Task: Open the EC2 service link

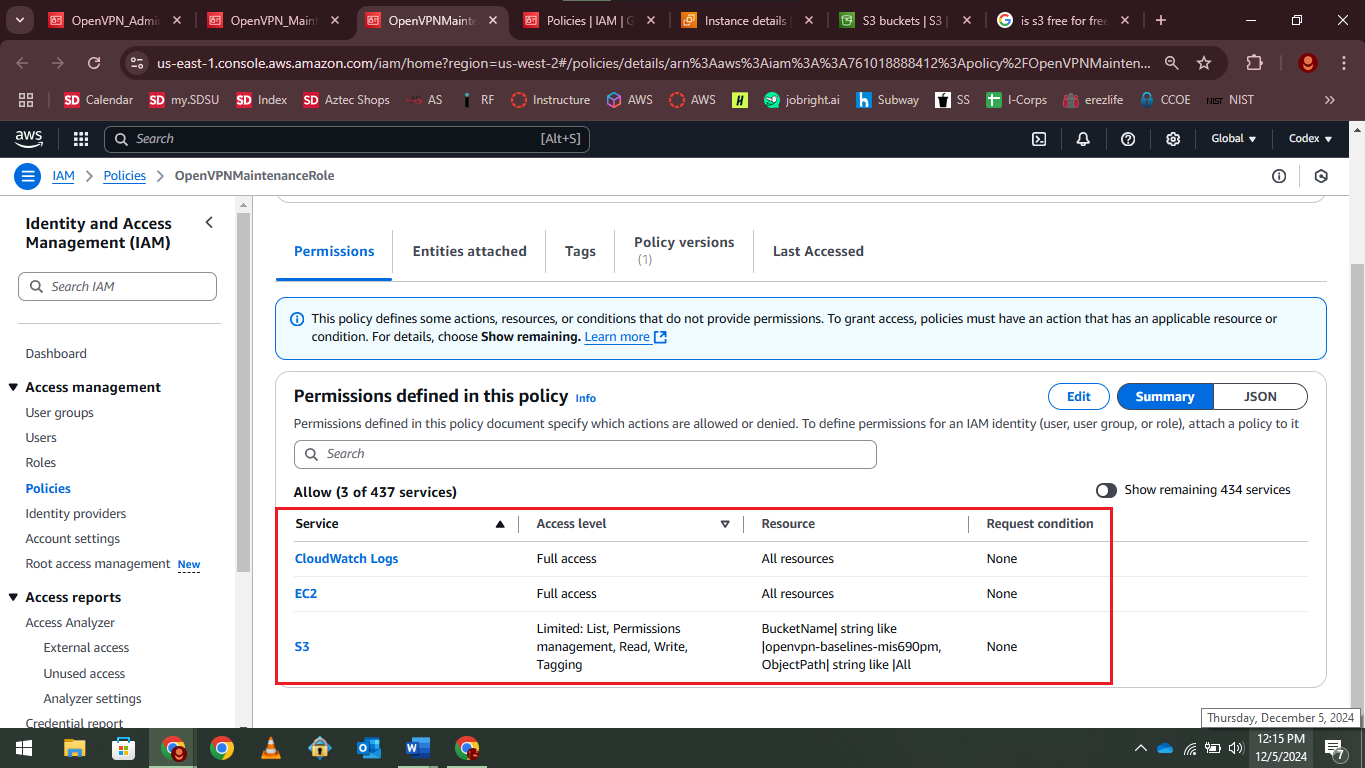Action: [306, 594]
